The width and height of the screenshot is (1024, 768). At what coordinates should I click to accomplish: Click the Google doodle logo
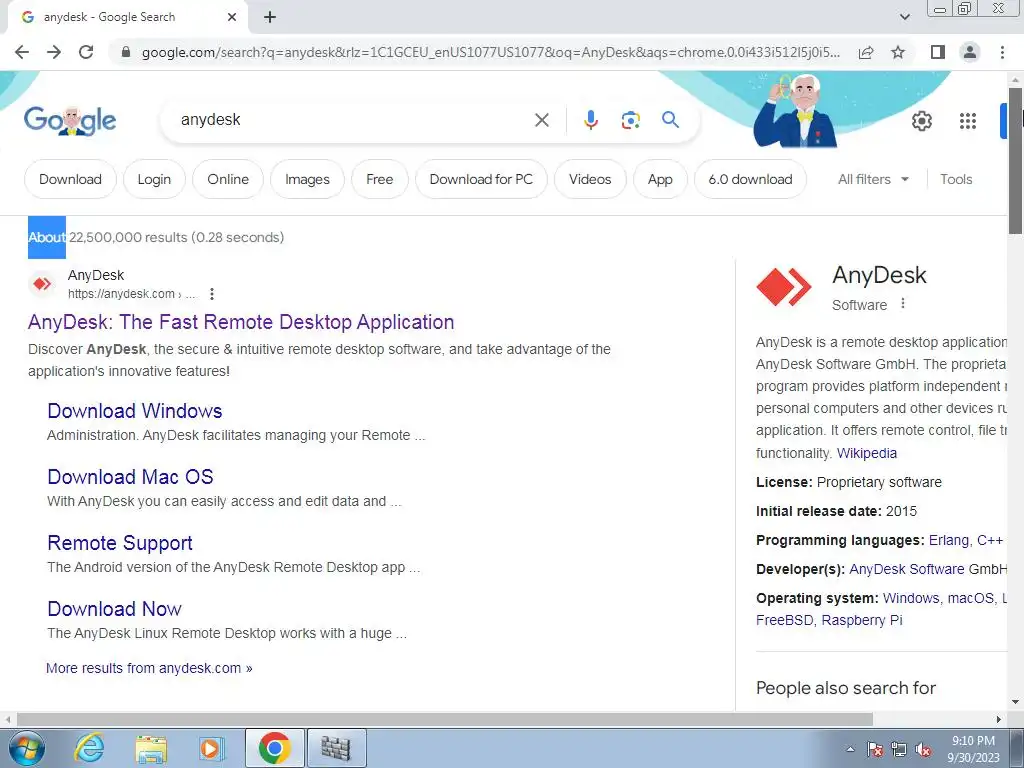pyautogui.click(x=70, y=120)
